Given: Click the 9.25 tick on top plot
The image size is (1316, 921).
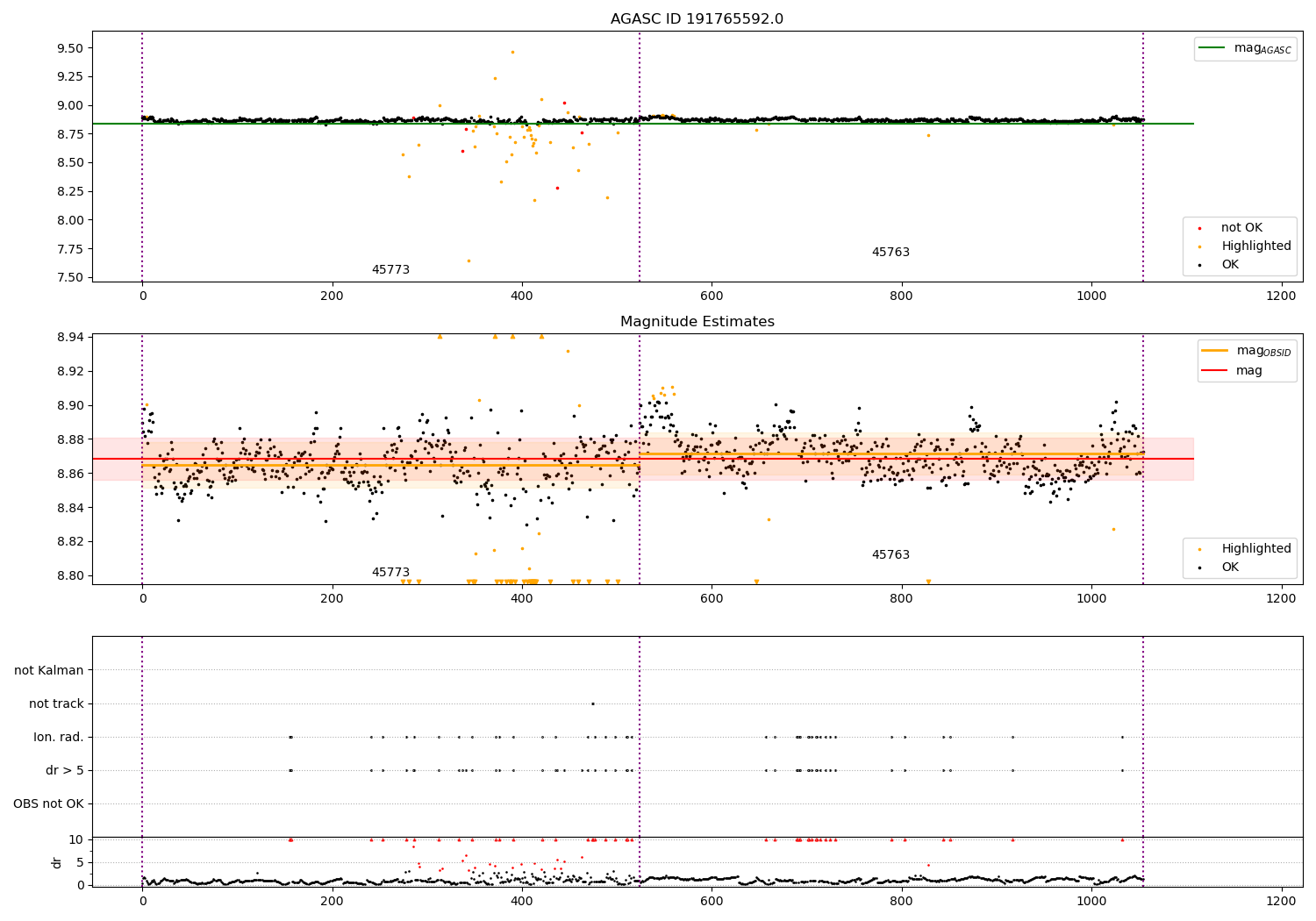Looking at the screenshot, I should [69, 77].
